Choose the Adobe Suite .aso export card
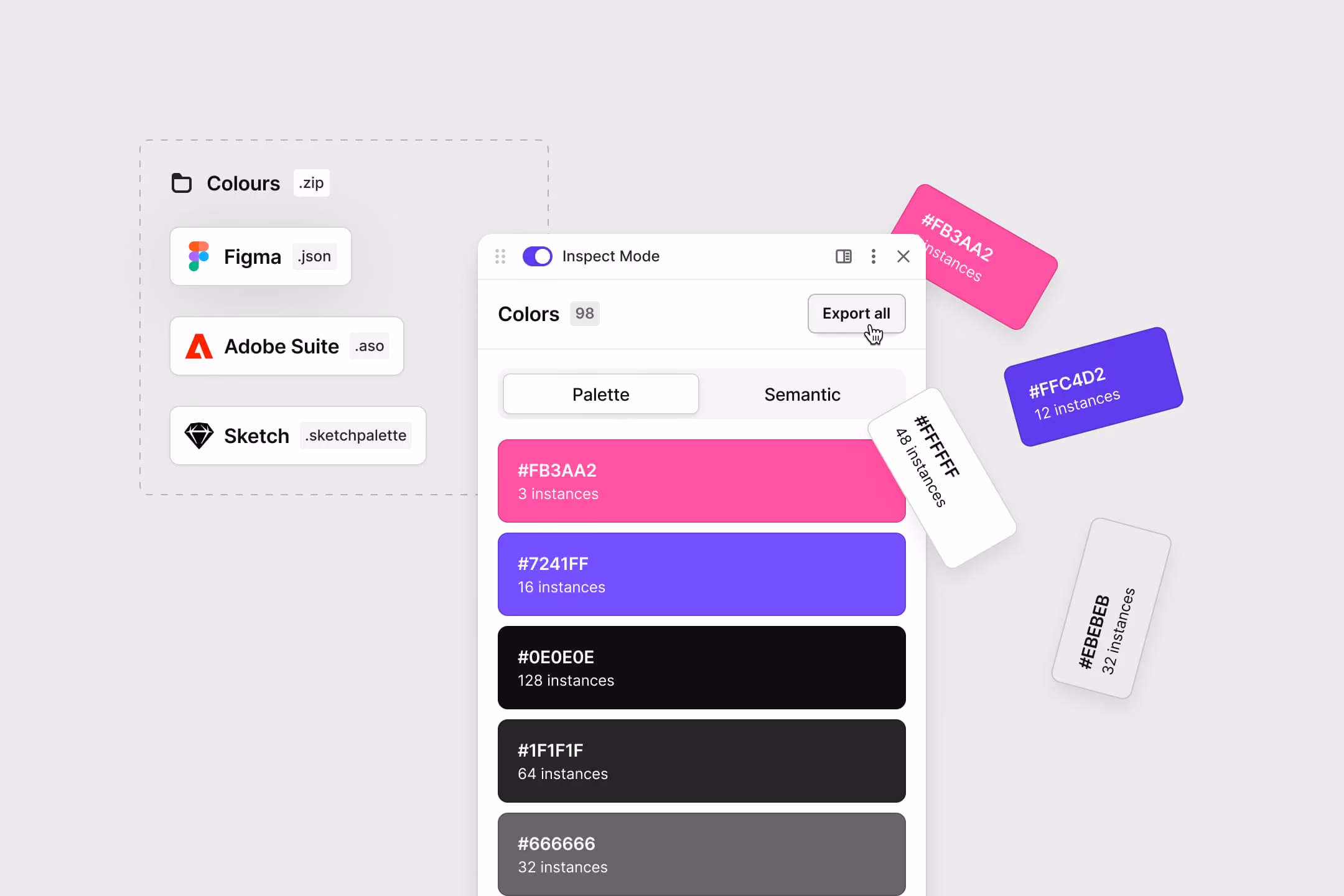1344x896 pixels. pyautogui.click(x=287, y=346)
